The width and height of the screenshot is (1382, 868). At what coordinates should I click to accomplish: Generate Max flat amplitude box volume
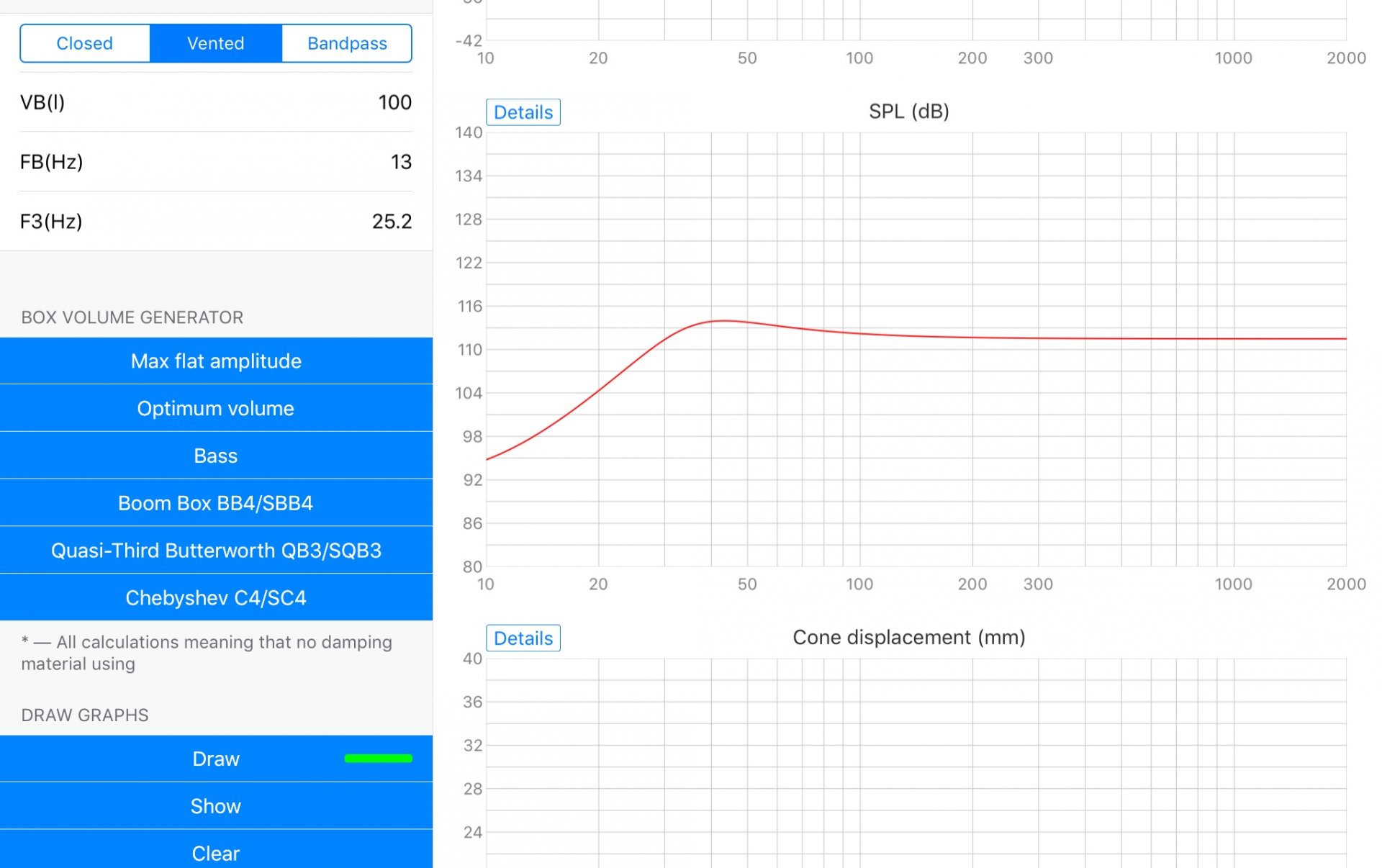point(216,361)
